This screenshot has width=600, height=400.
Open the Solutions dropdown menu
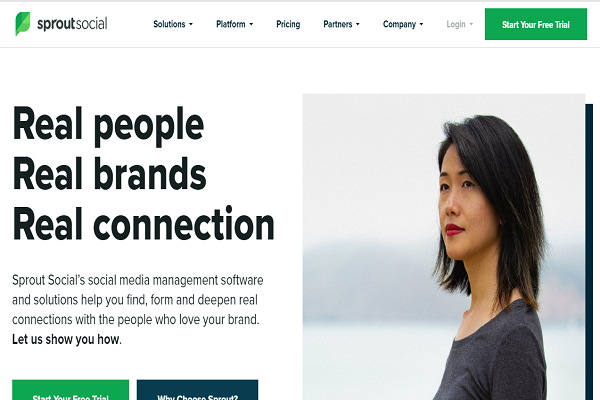pyautogui.click(x=173, y=24)
